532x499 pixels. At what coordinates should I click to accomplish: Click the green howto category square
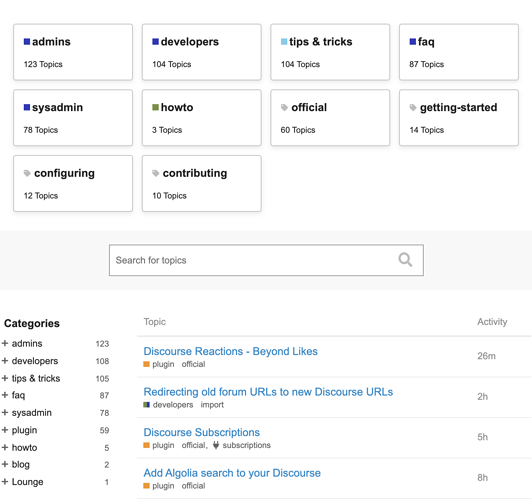[x=155, y=107]
